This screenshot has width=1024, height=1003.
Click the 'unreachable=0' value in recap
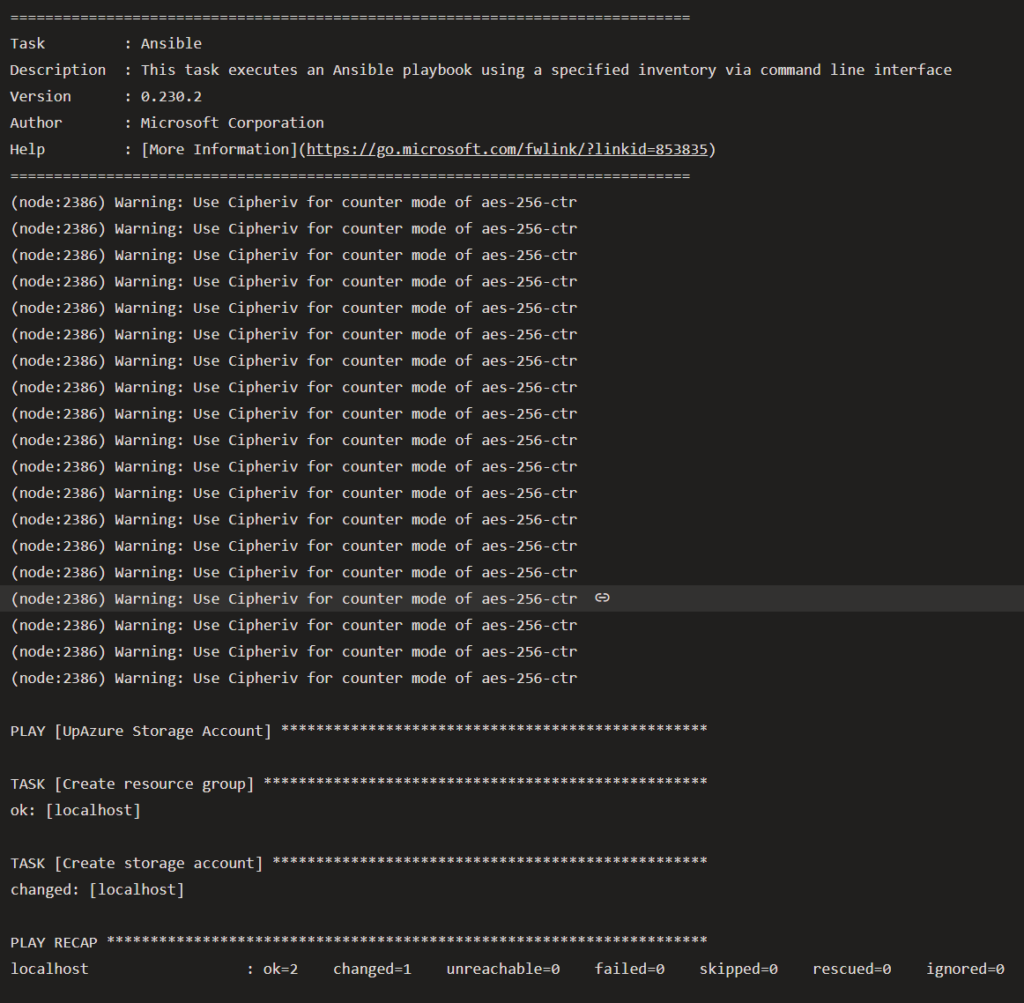pyautogui.click(x=503, y=968)
